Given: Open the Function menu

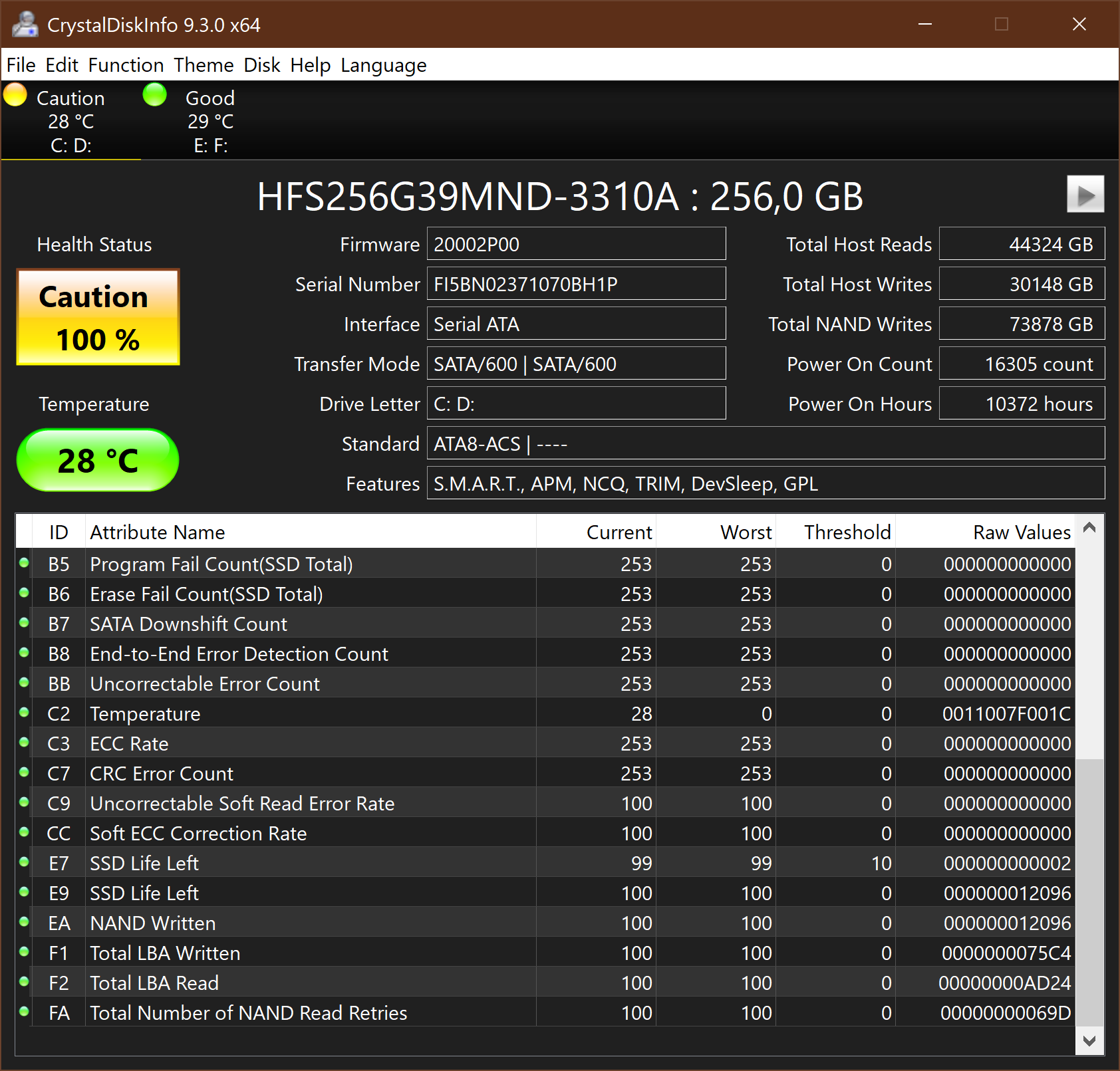Looking at the screenshot, I should (x=126, y=65).
